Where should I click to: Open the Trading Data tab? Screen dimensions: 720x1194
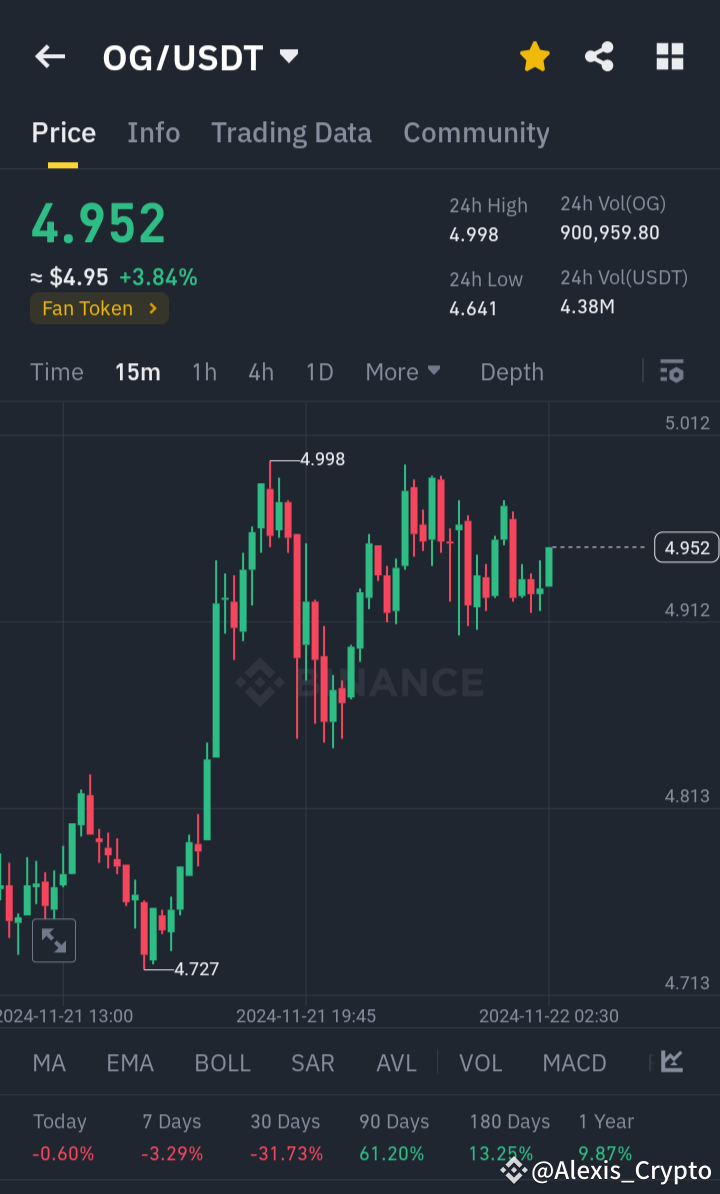[x=291, y=132]
